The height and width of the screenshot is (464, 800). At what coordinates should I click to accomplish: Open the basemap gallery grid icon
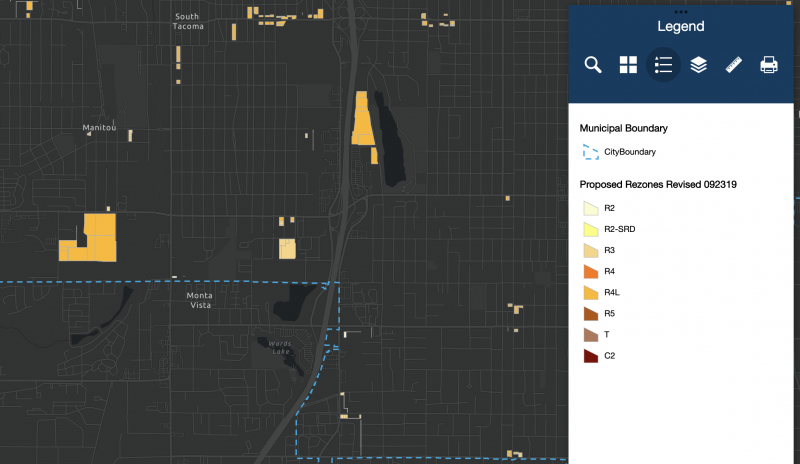628,65
